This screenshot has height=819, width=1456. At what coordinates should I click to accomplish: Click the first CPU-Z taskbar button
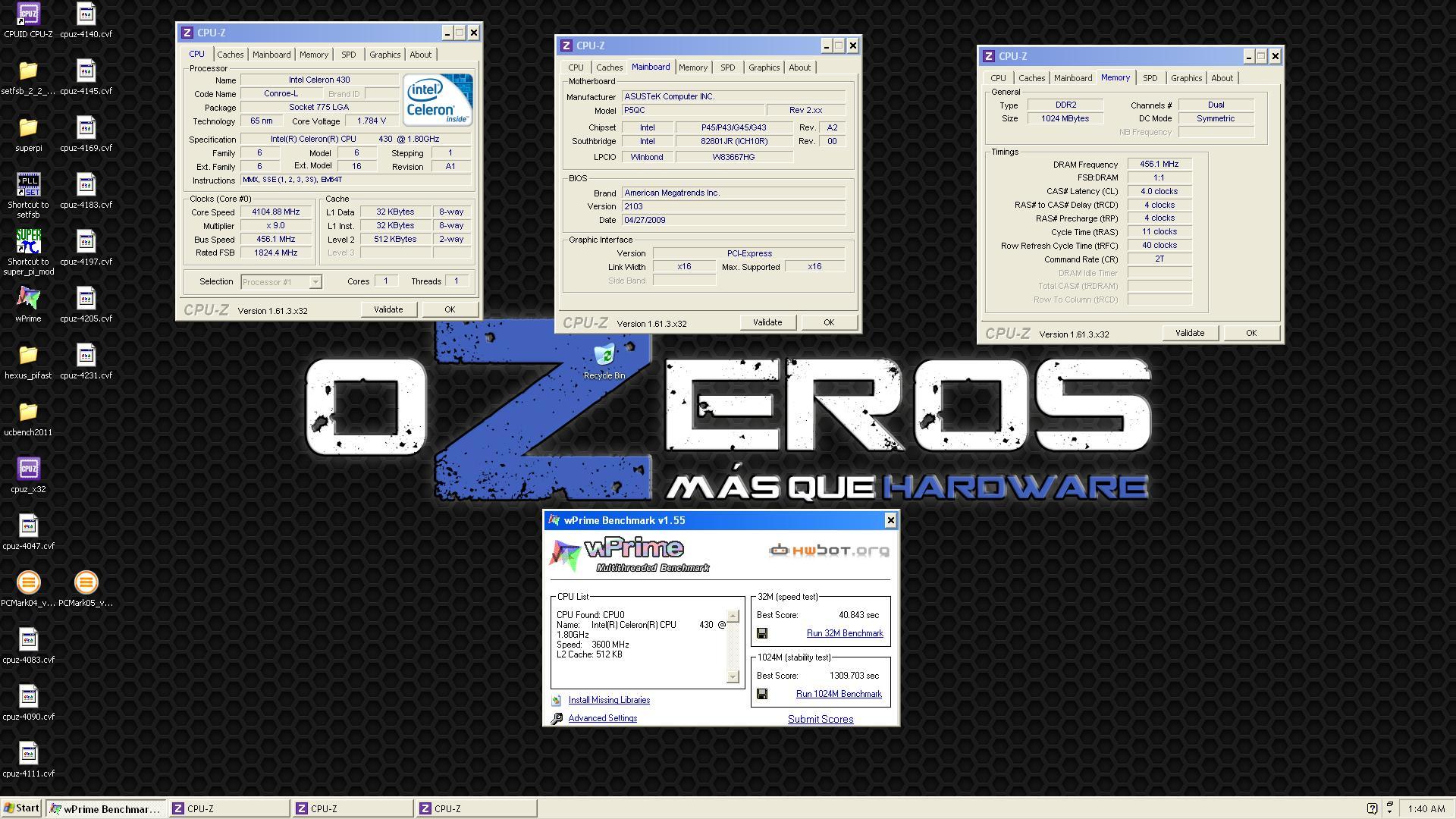point(229,809)
